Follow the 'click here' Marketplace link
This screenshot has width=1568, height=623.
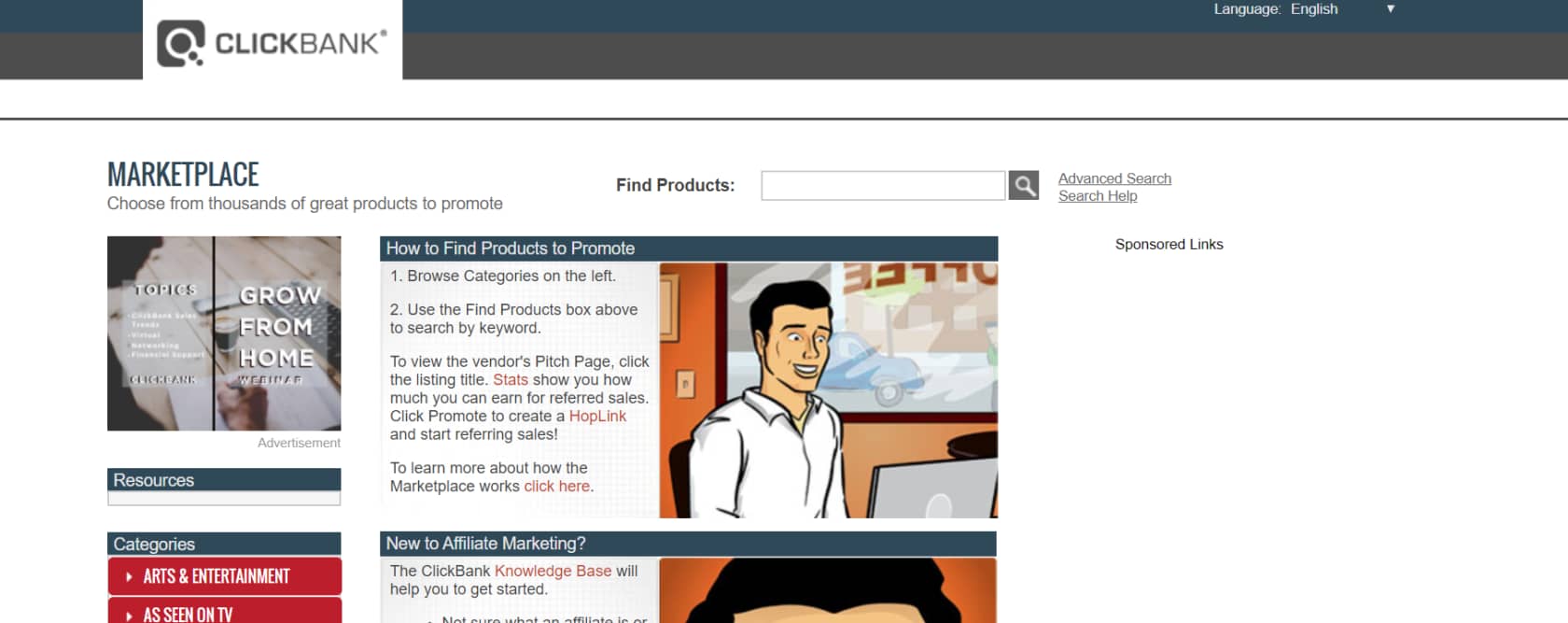(x=556, y=487)
